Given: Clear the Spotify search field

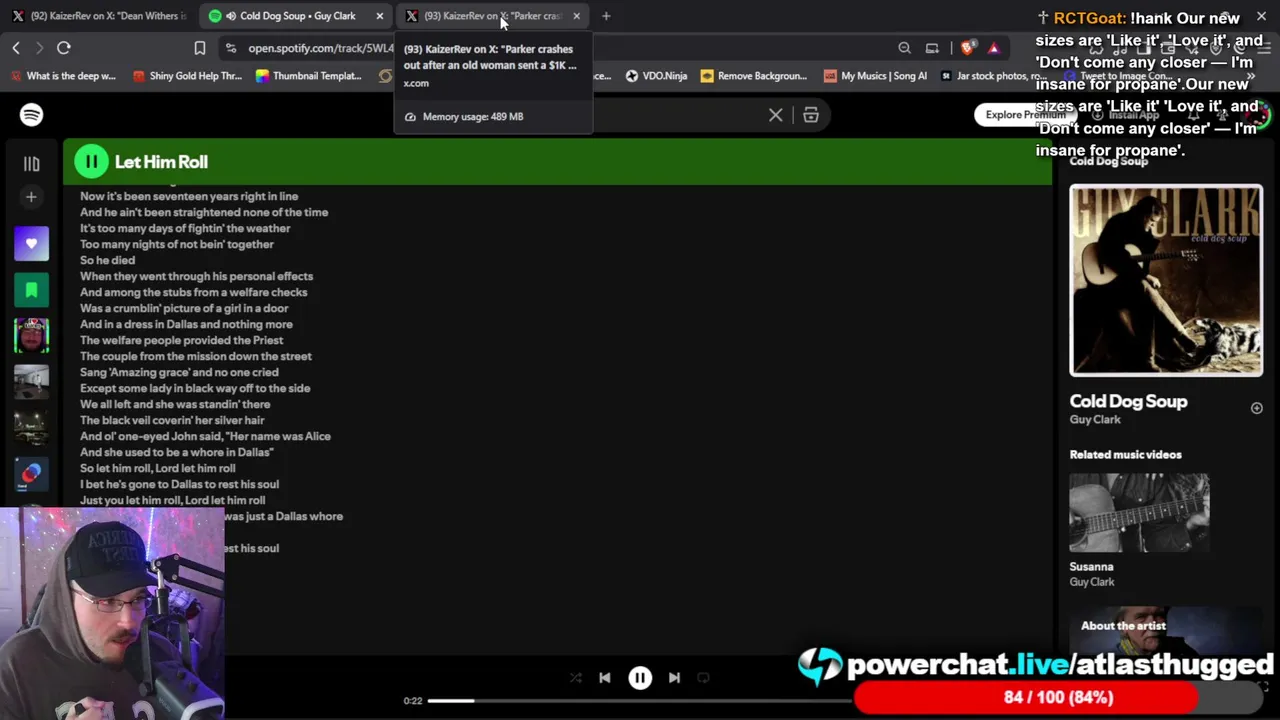Looking at the screenshot, I should [x=775, y=115].
